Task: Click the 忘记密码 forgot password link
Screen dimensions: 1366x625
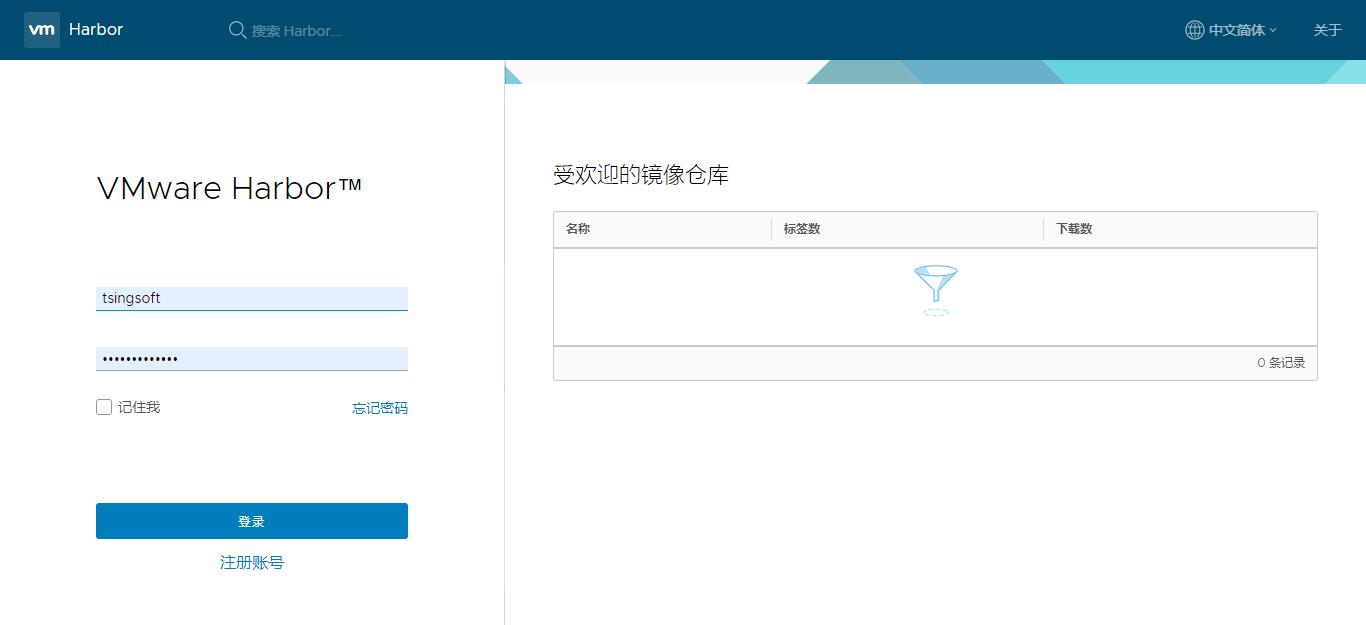Action: coord(379,408)
